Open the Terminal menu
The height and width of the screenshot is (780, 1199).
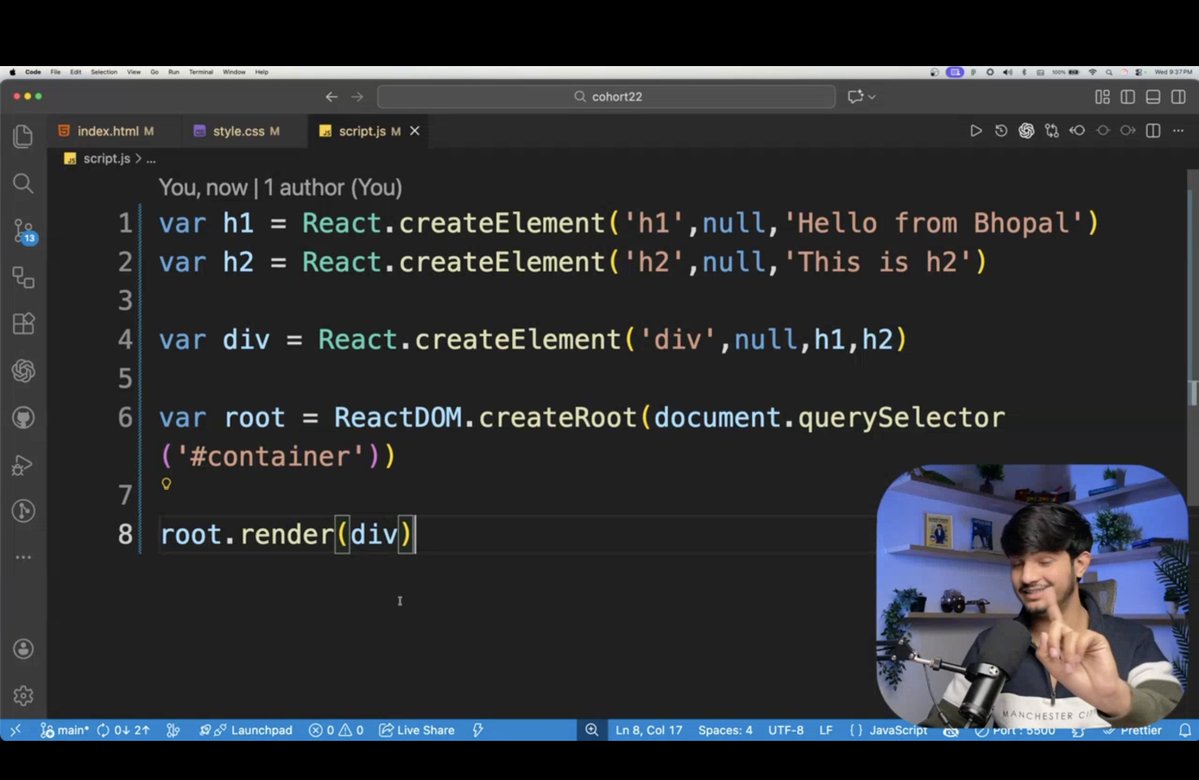(x=201, y=72)
